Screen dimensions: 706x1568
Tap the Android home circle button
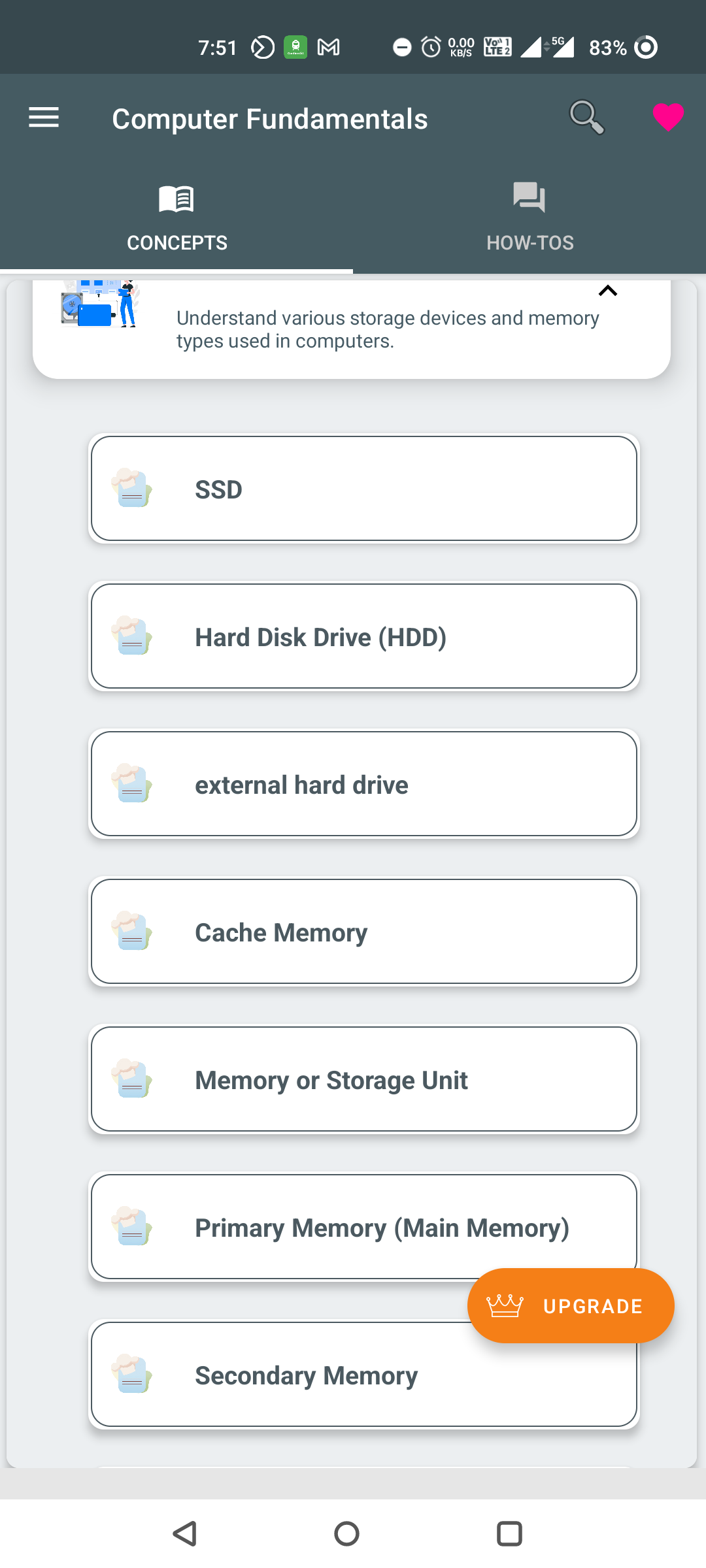pyautogui.click(x=346, y=1533)
